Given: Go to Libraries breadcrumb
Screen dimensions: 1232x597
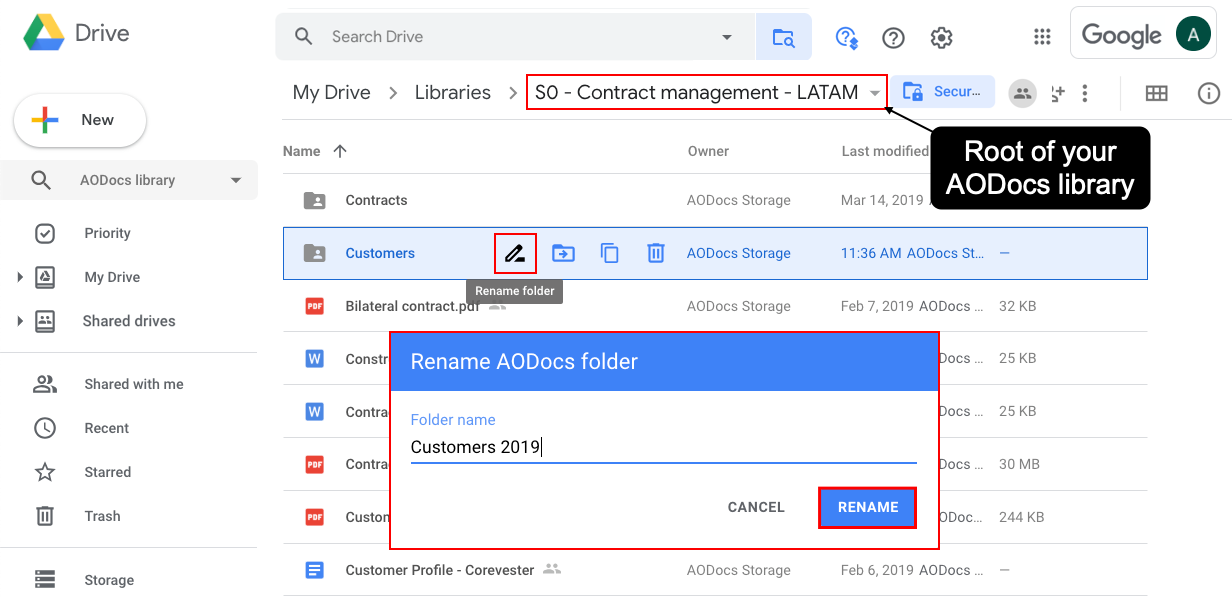Looking at the screenshot, I should (453, 92).
